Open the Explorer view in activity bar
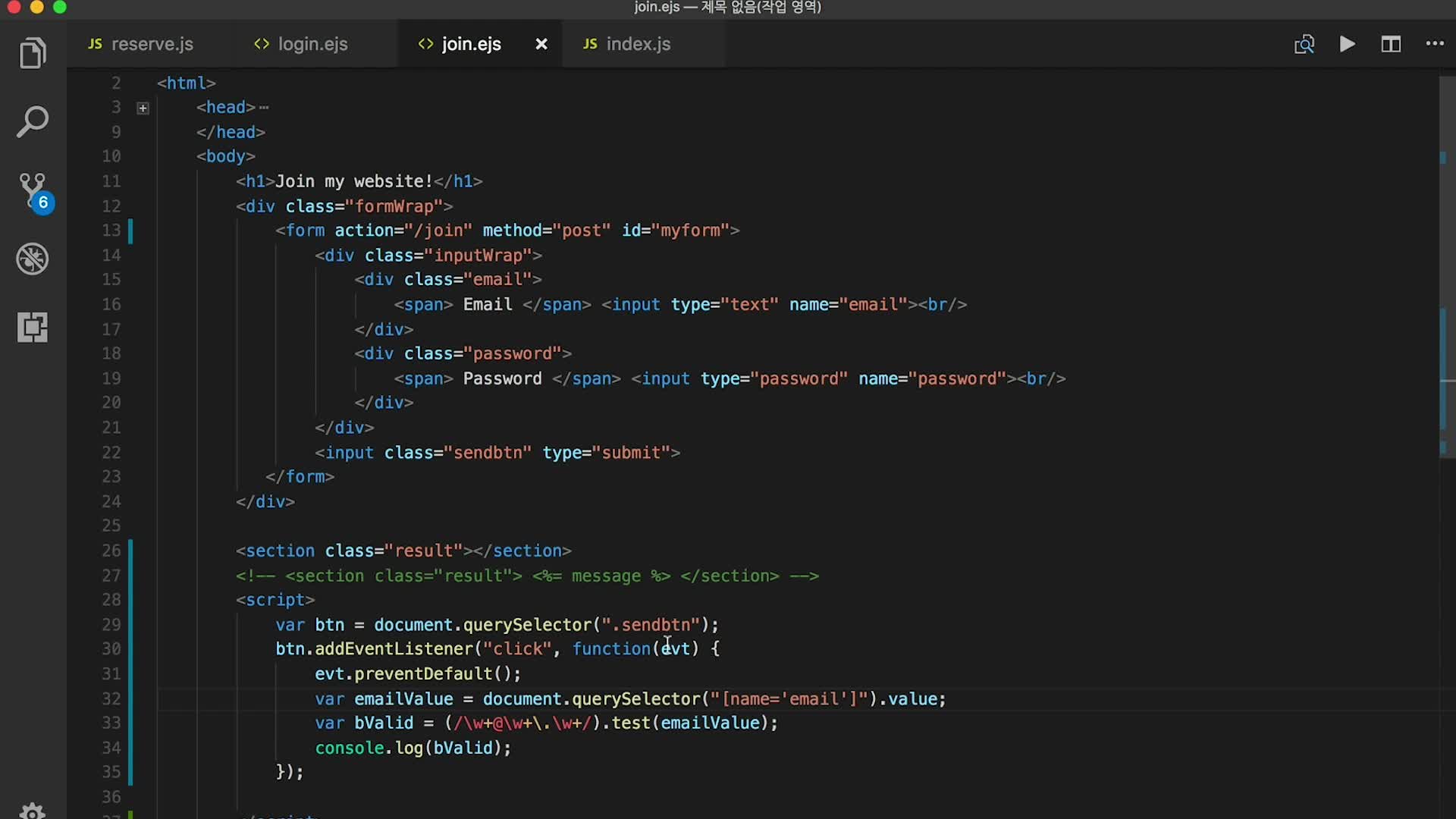The height and width of the screenshot is (819, 1456). [x=33, y=53]
